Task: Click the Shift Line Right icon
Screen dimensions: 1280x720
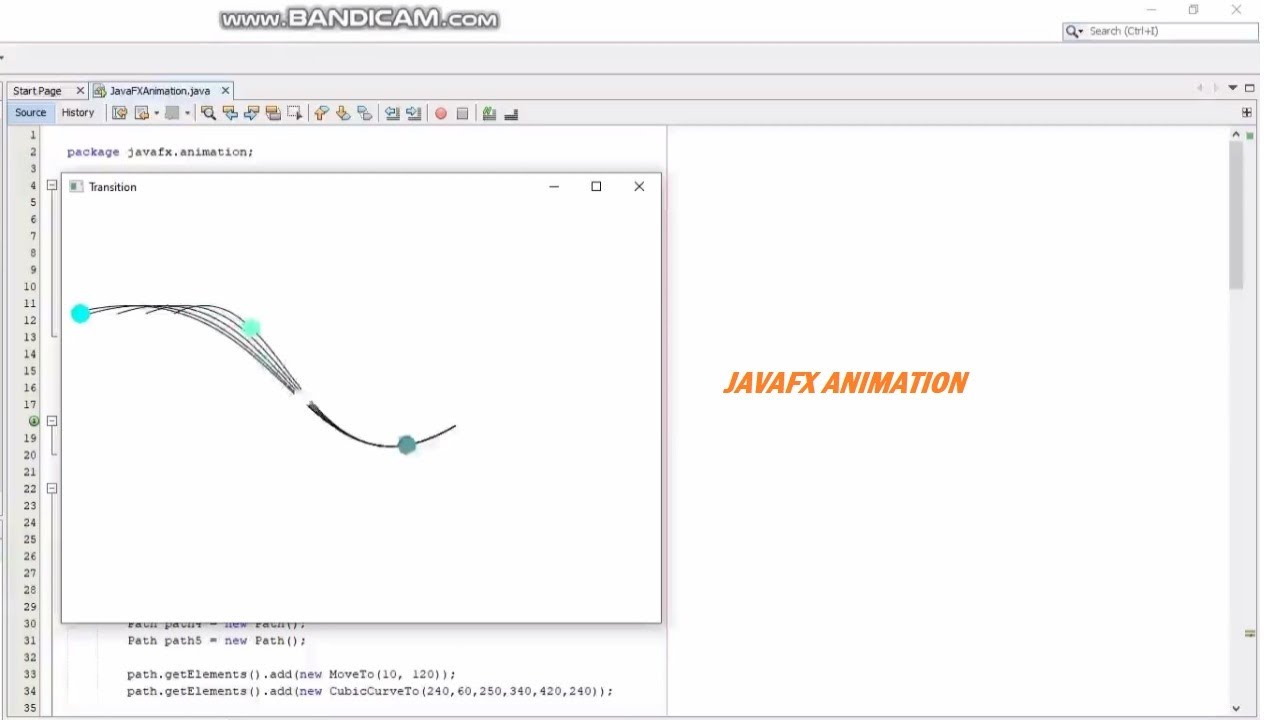Action: (x=413, y=113)
